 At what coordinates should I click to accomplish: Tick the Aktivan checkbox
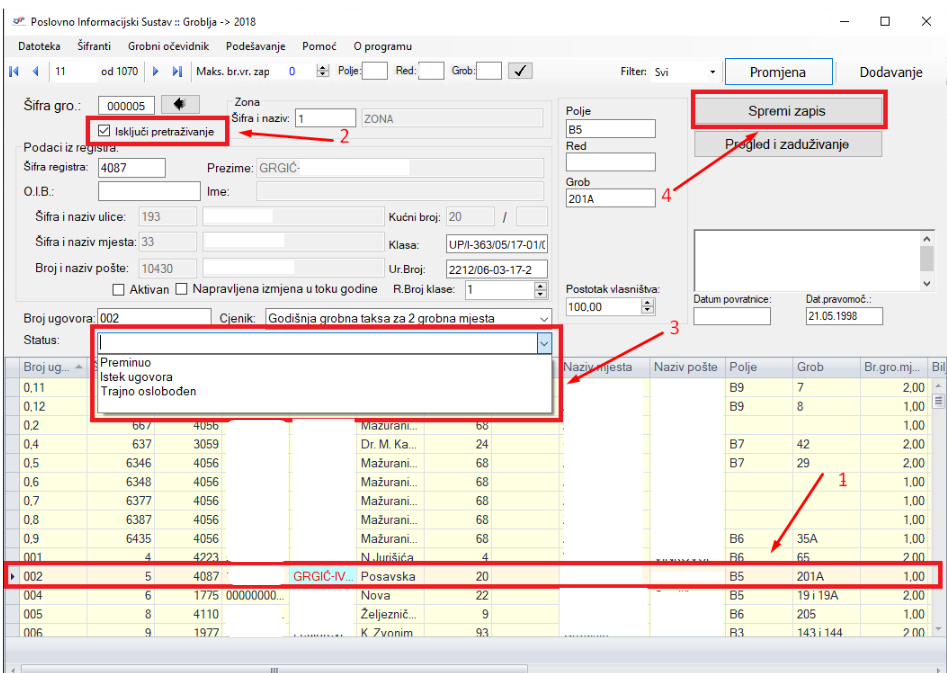pyautogui.click(x=119, y=290)
